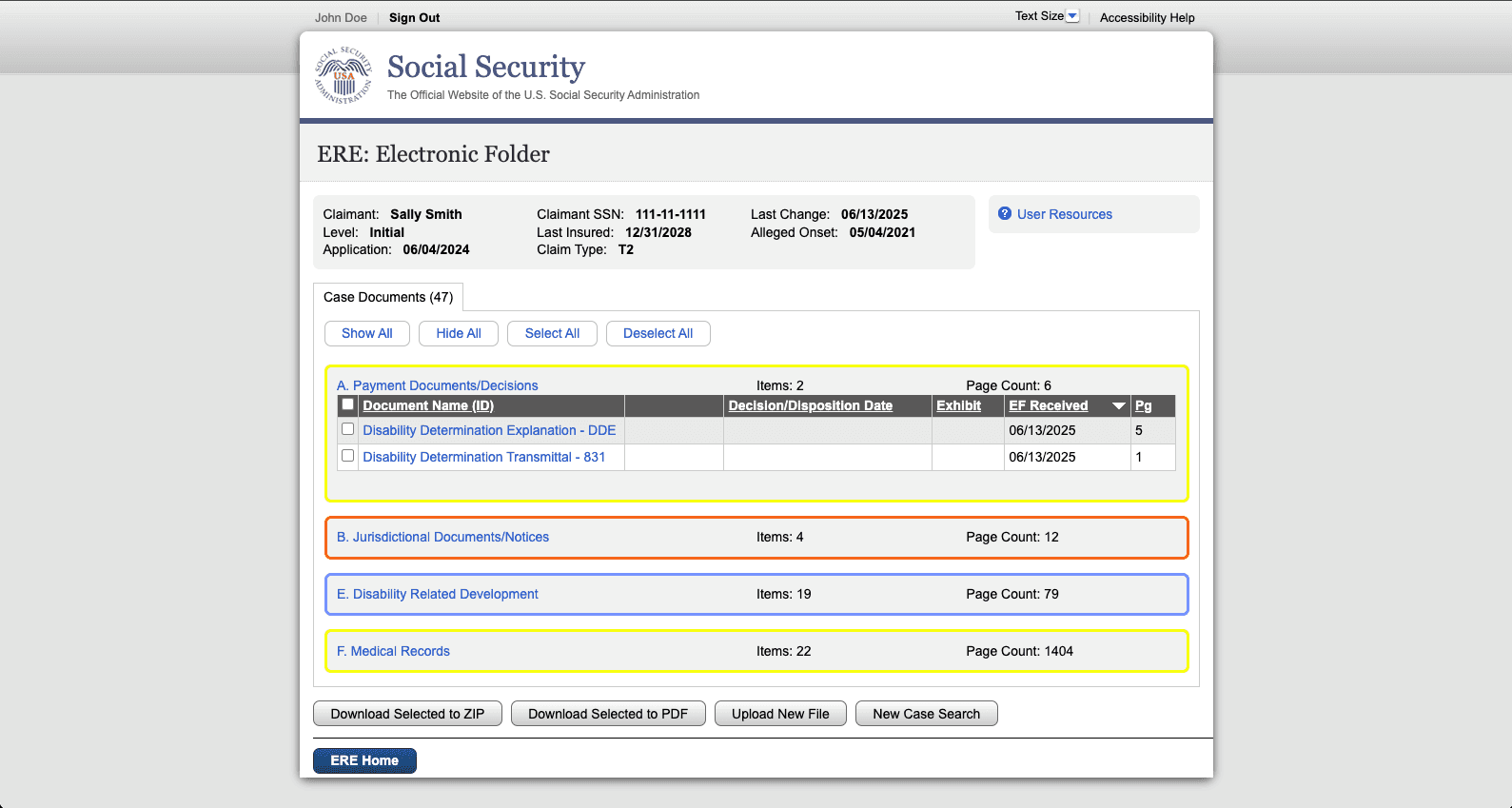Open Disability Determination Explanation - DDE document

(489, 430)
